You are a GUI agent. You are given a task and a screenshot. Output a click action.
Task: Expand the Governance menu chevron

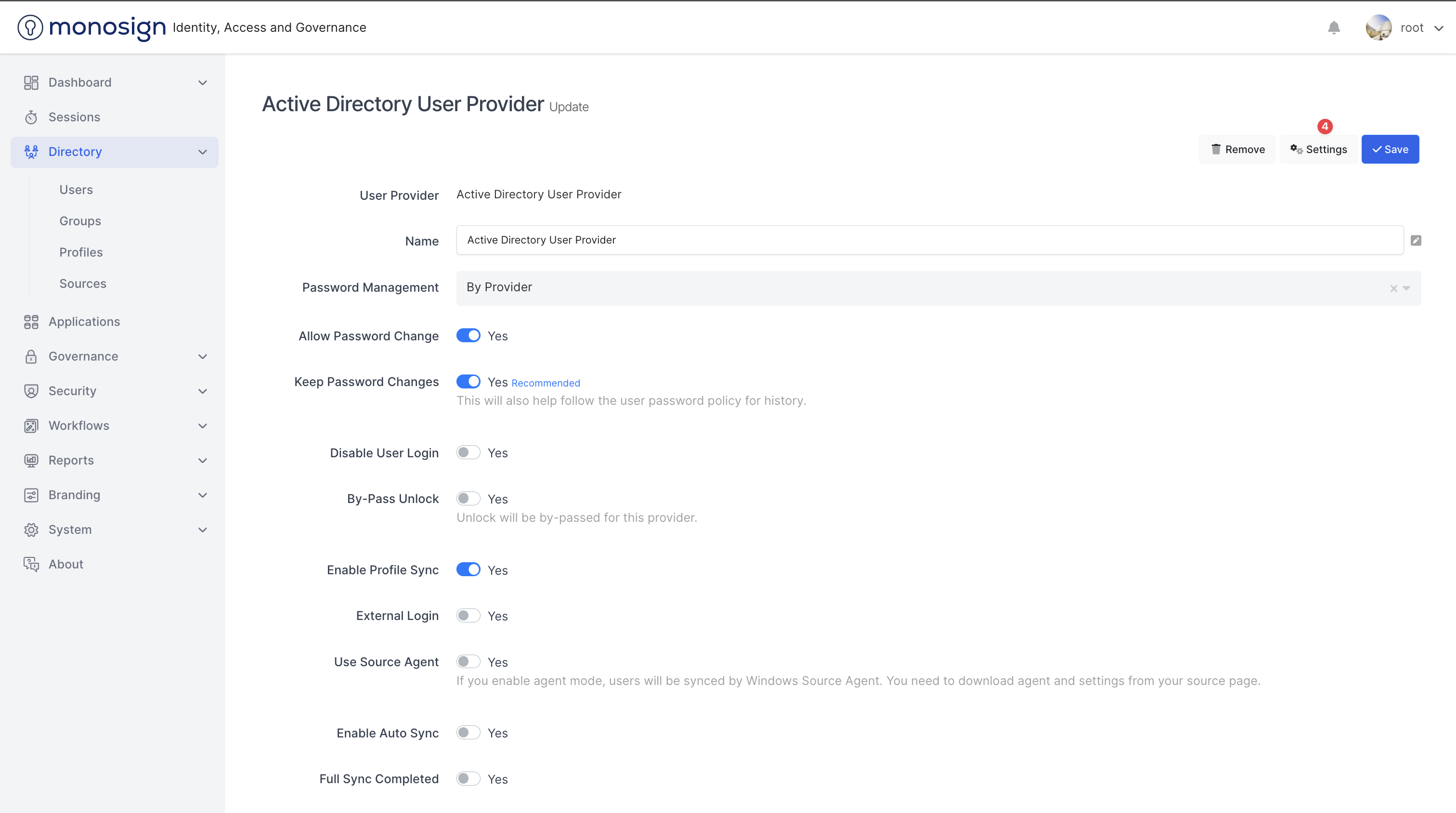202,357
